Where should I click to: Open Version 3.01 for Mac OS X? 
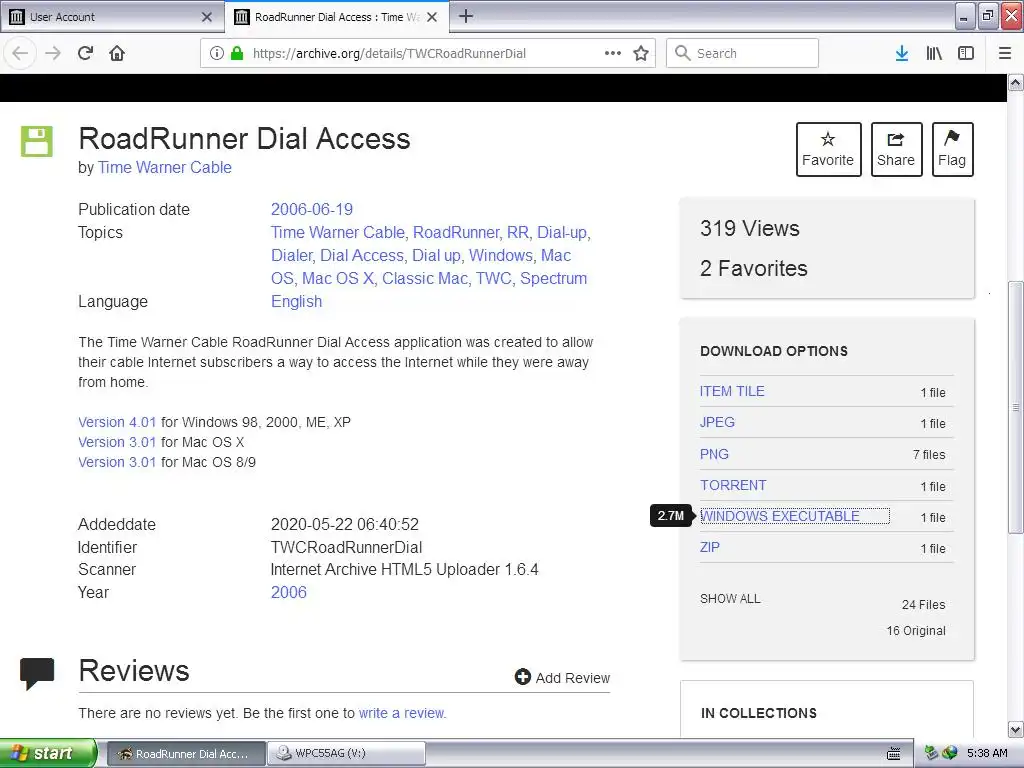[117, 442]
